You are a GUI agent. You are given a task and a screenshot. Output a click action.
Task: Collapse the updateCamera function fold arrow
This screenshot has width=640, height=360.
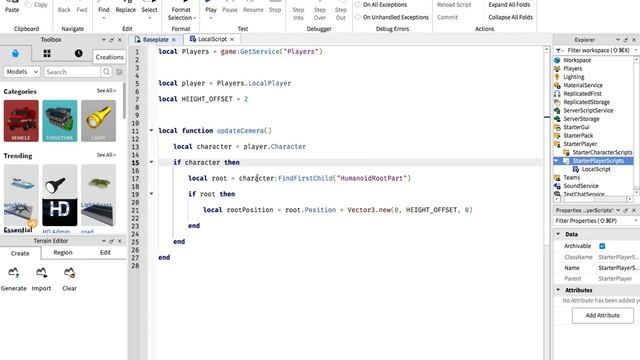click(151, 131)
